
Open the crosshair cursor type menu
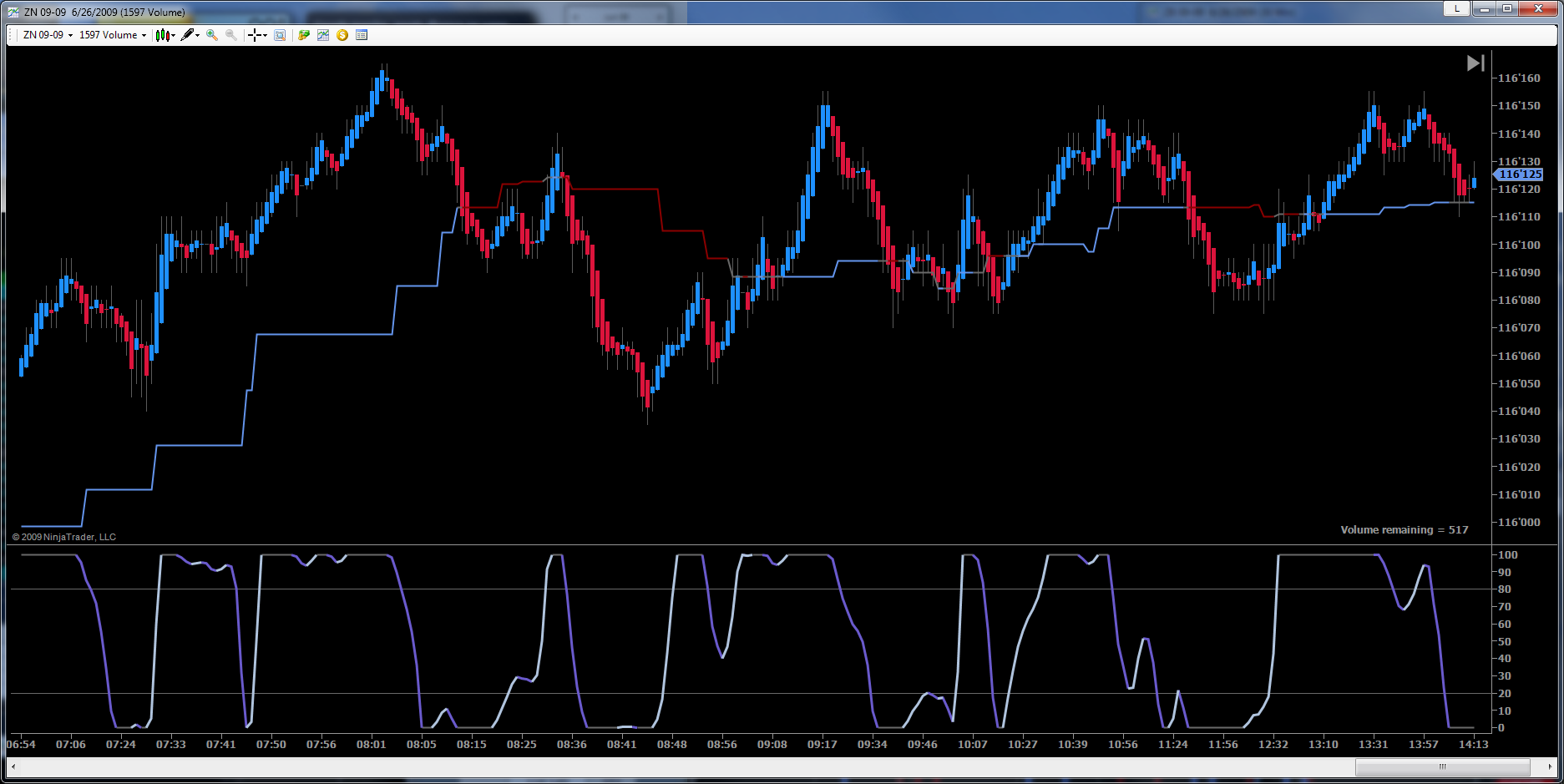coord(257,35)
